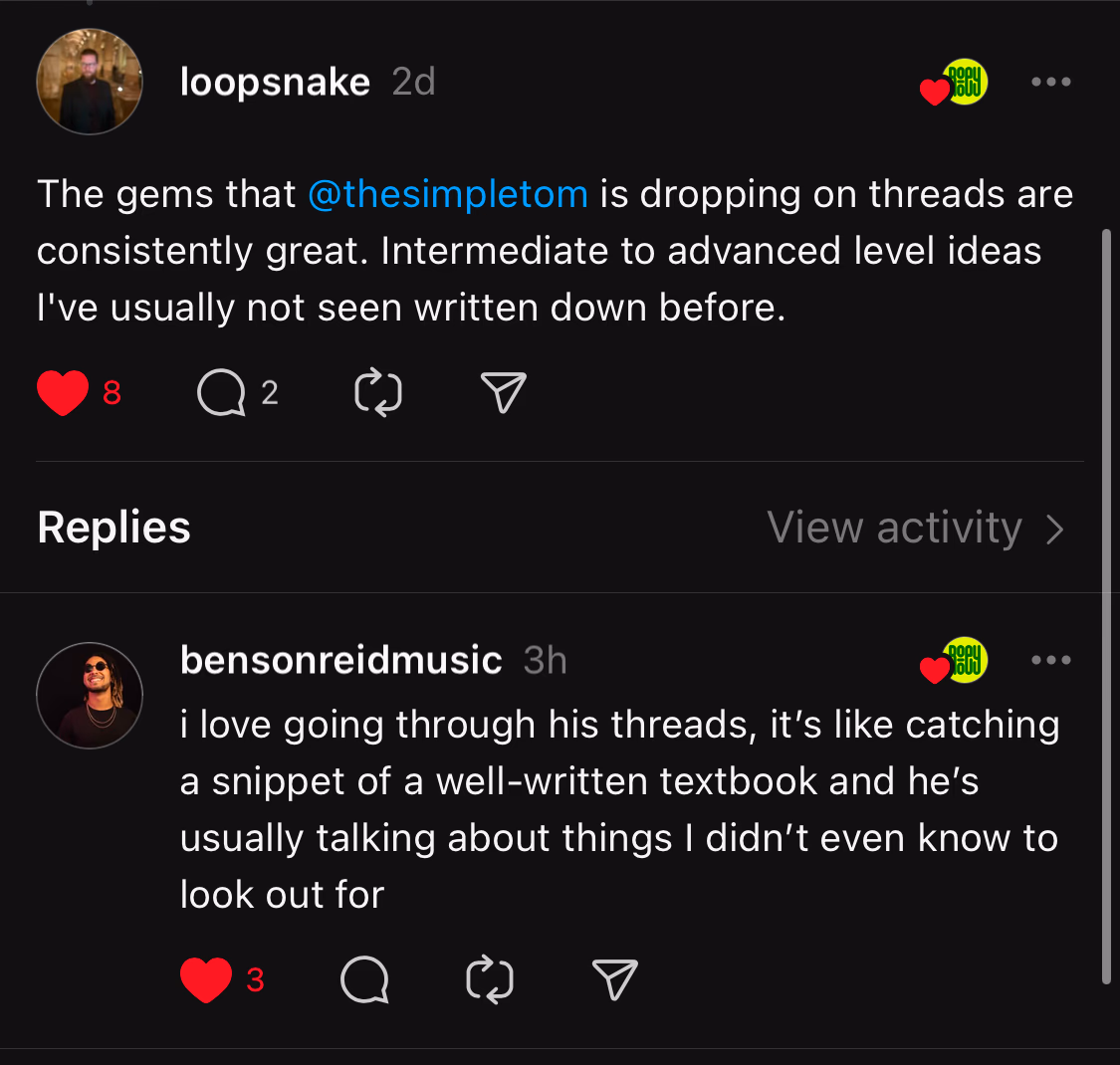Reply to bensonreidmusic's comment
1120x1065 pixels.
(364, 980)
